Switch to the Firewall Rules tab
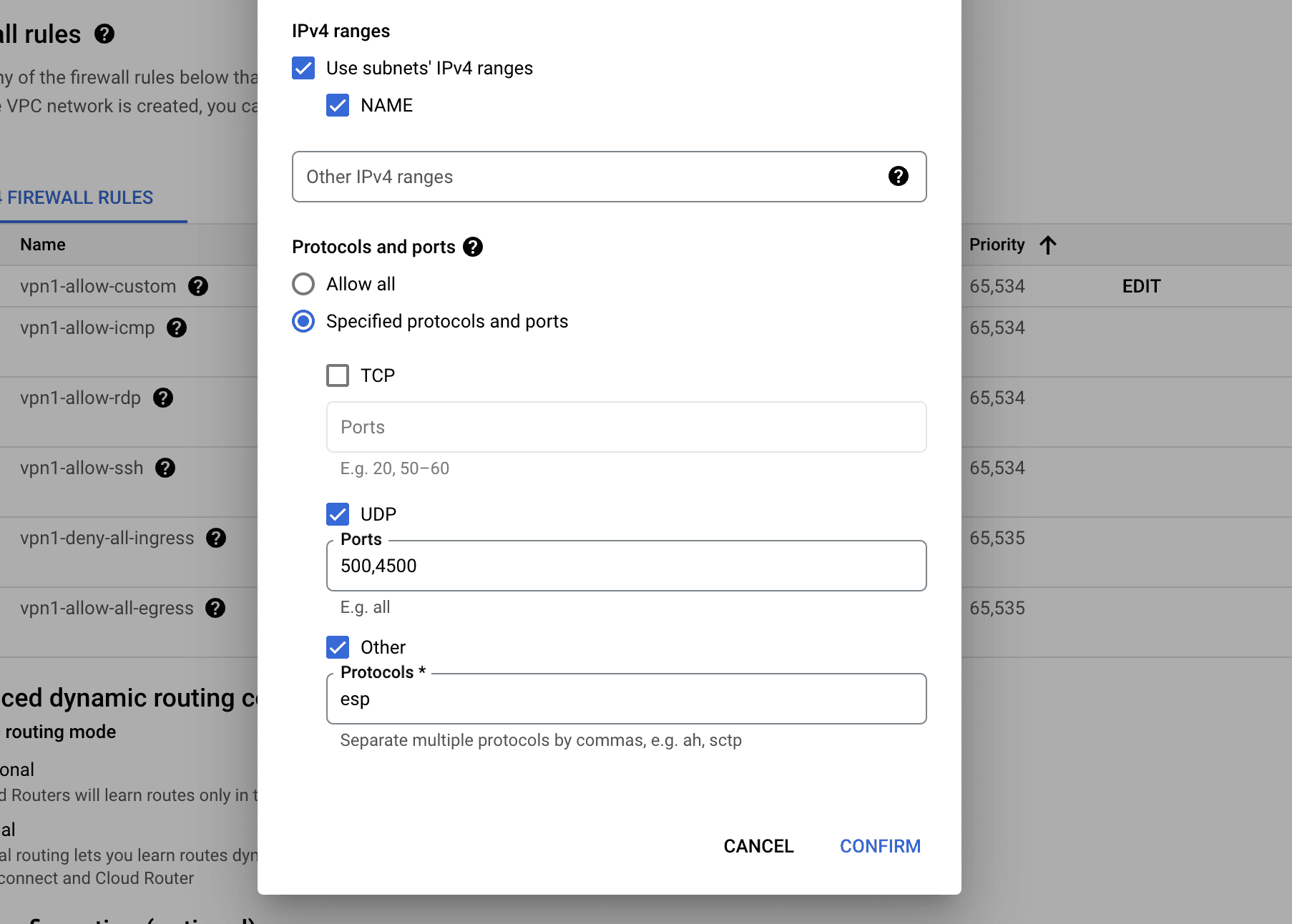This screenshot has width=1292, height=924. pyautogui.click(x=80, y=197)
